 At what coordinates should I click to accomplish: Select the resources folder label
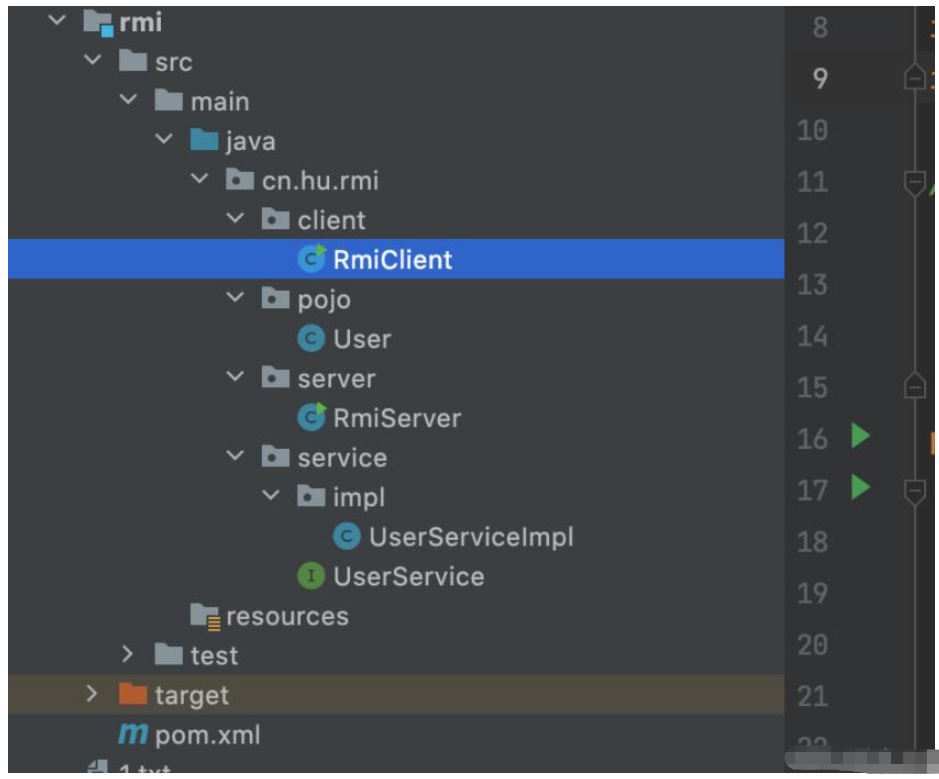tap(287, 616)
